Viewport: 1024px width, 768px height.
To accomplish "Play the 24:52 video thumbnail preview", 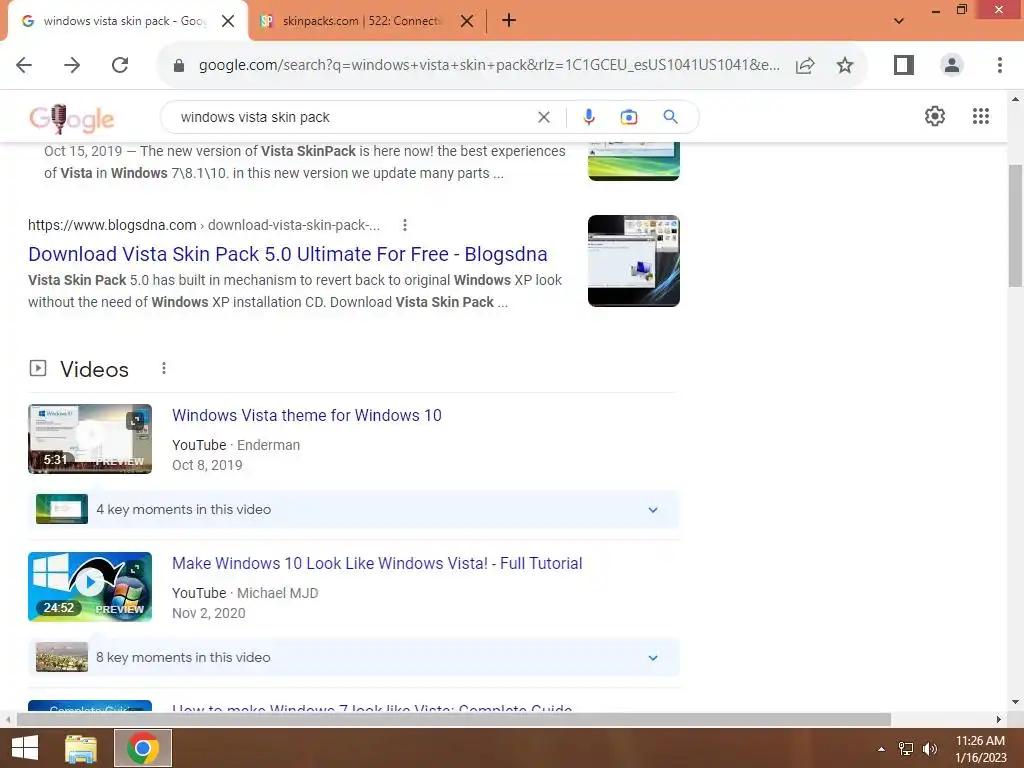I will tap(90, 586).
